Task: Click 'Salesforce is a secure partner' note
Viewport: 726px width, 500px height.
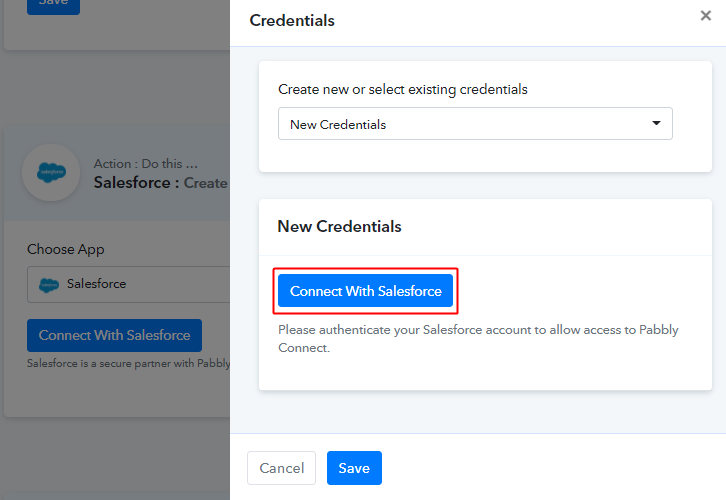Action: click(129, 363)
